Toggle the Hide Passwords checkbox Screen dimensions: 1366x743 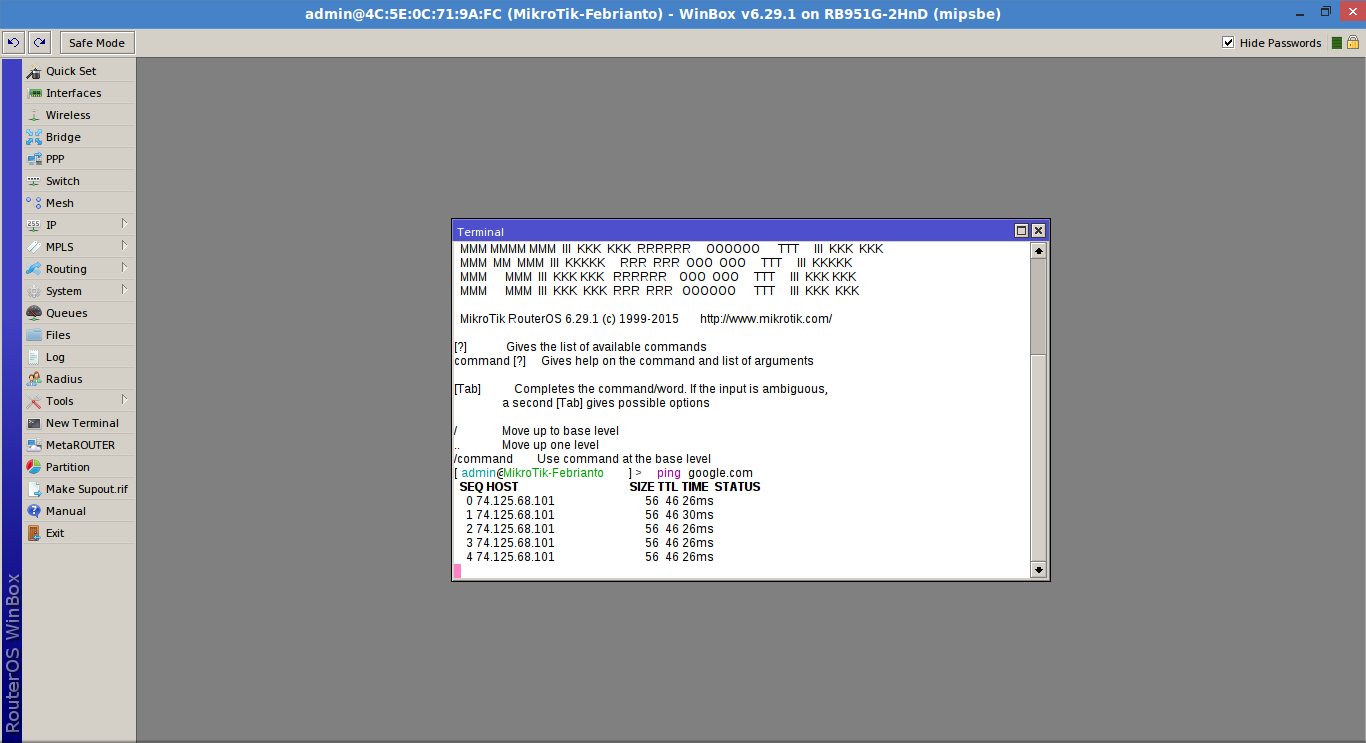[1228, 43]
